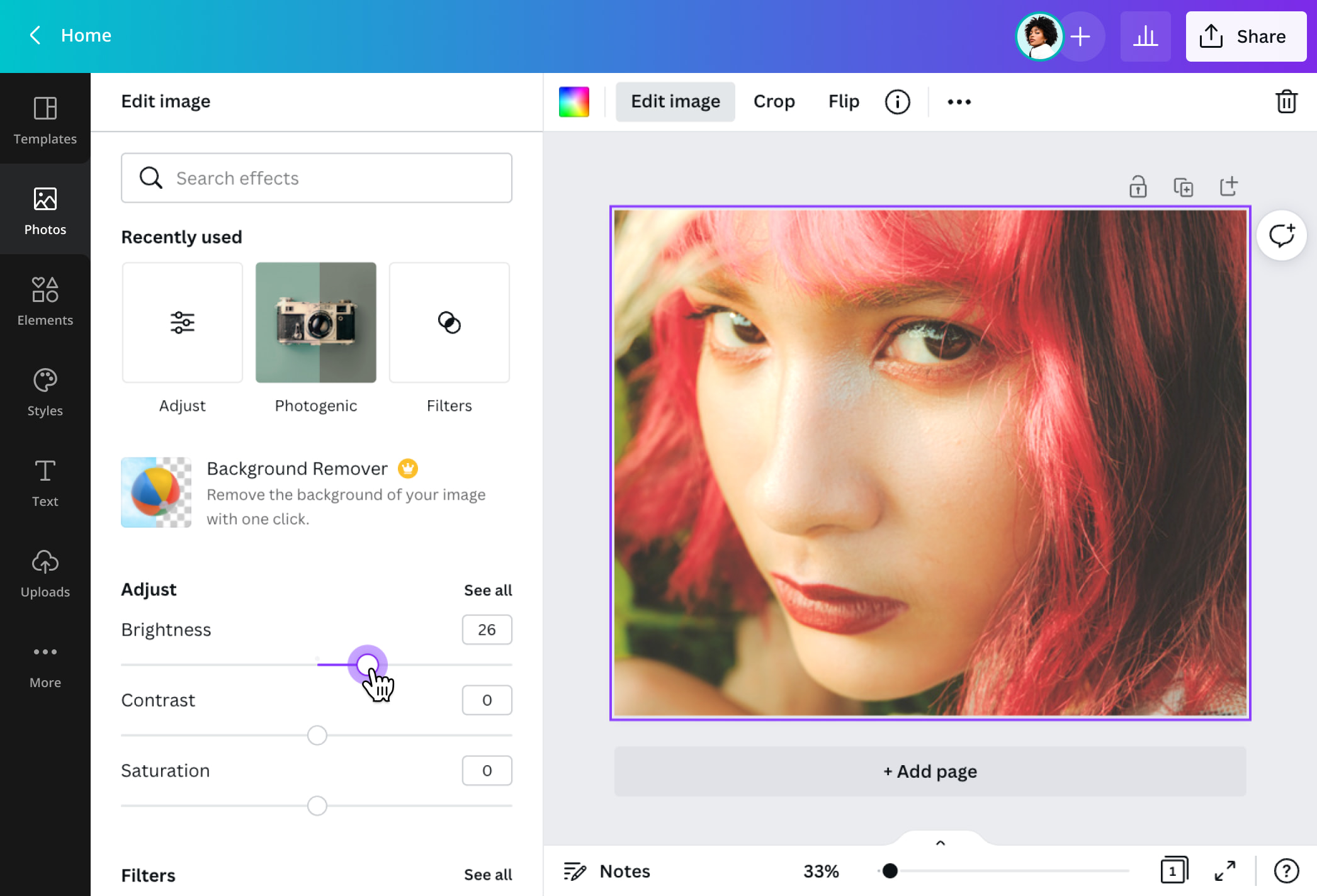Switch to the Flip tab
1317x896 pixels.
(x=843, y=101)
